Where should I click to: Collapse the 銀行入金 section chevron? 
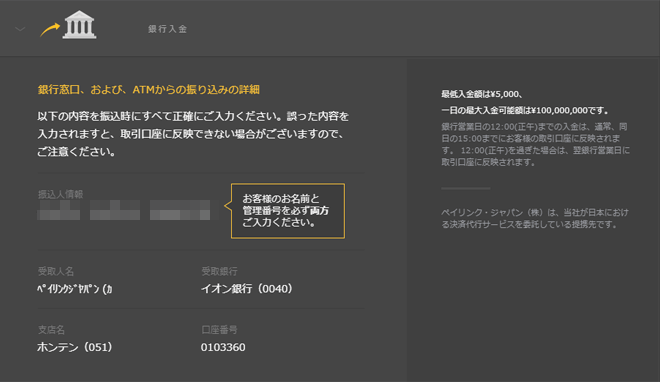pyautogui.click(x=20, y=29)
